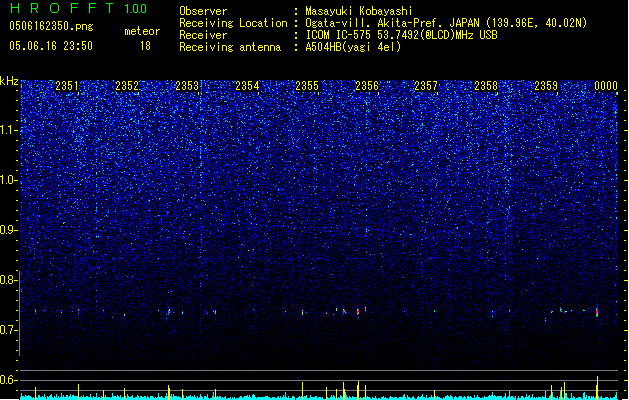629x400 pixels.
Task: Click the Receiving Location label
Action: (233, 23)
